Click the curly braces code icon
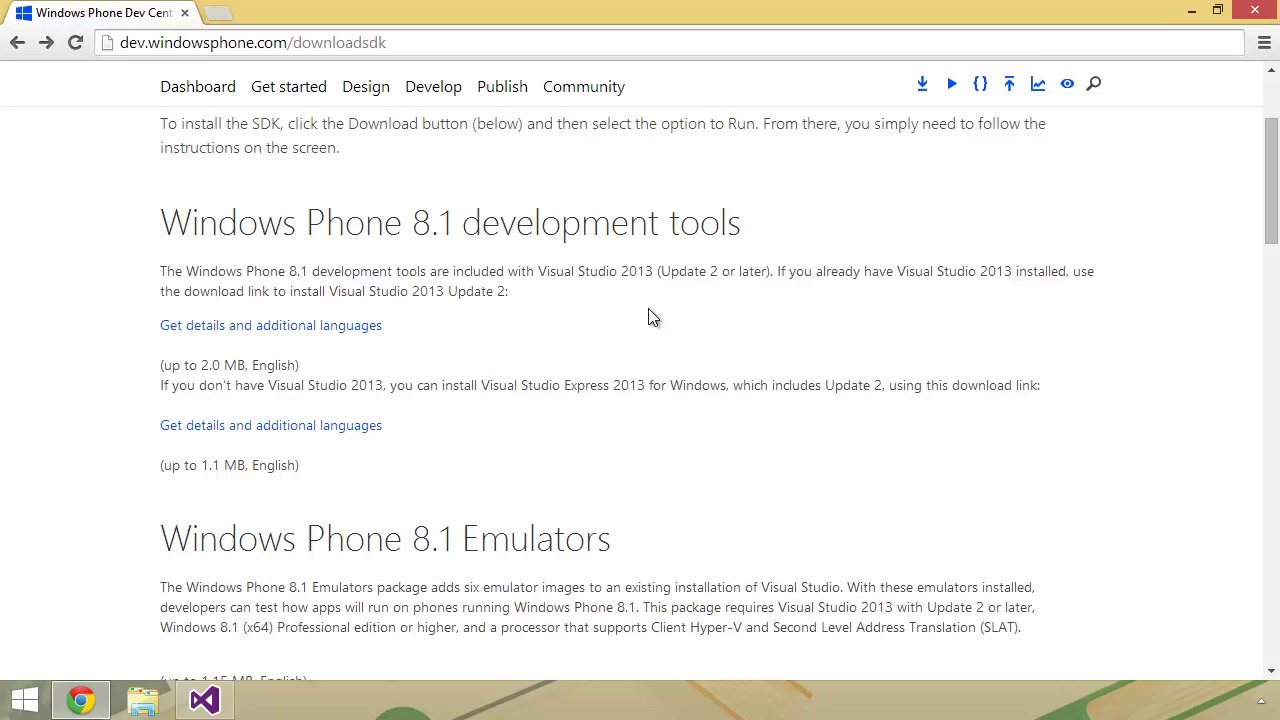Viewport: 1280px width, 720px height. (x=980, y=84)
